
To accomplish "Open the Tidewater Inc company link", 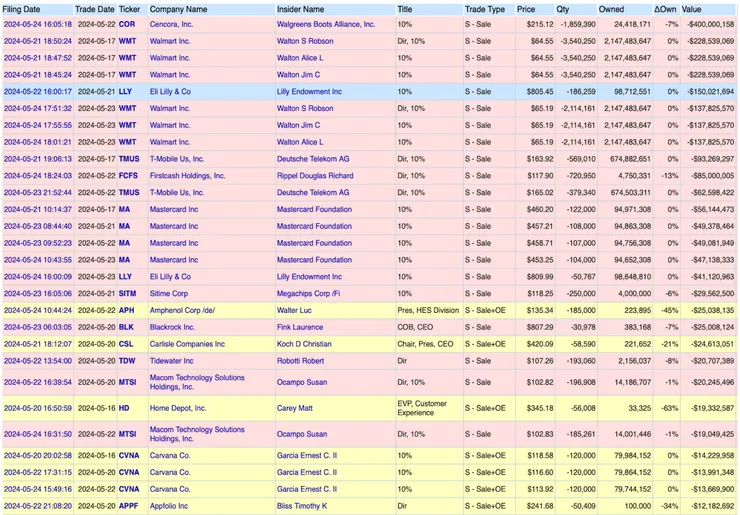I will pyautogui.click(x=171, y=361).
